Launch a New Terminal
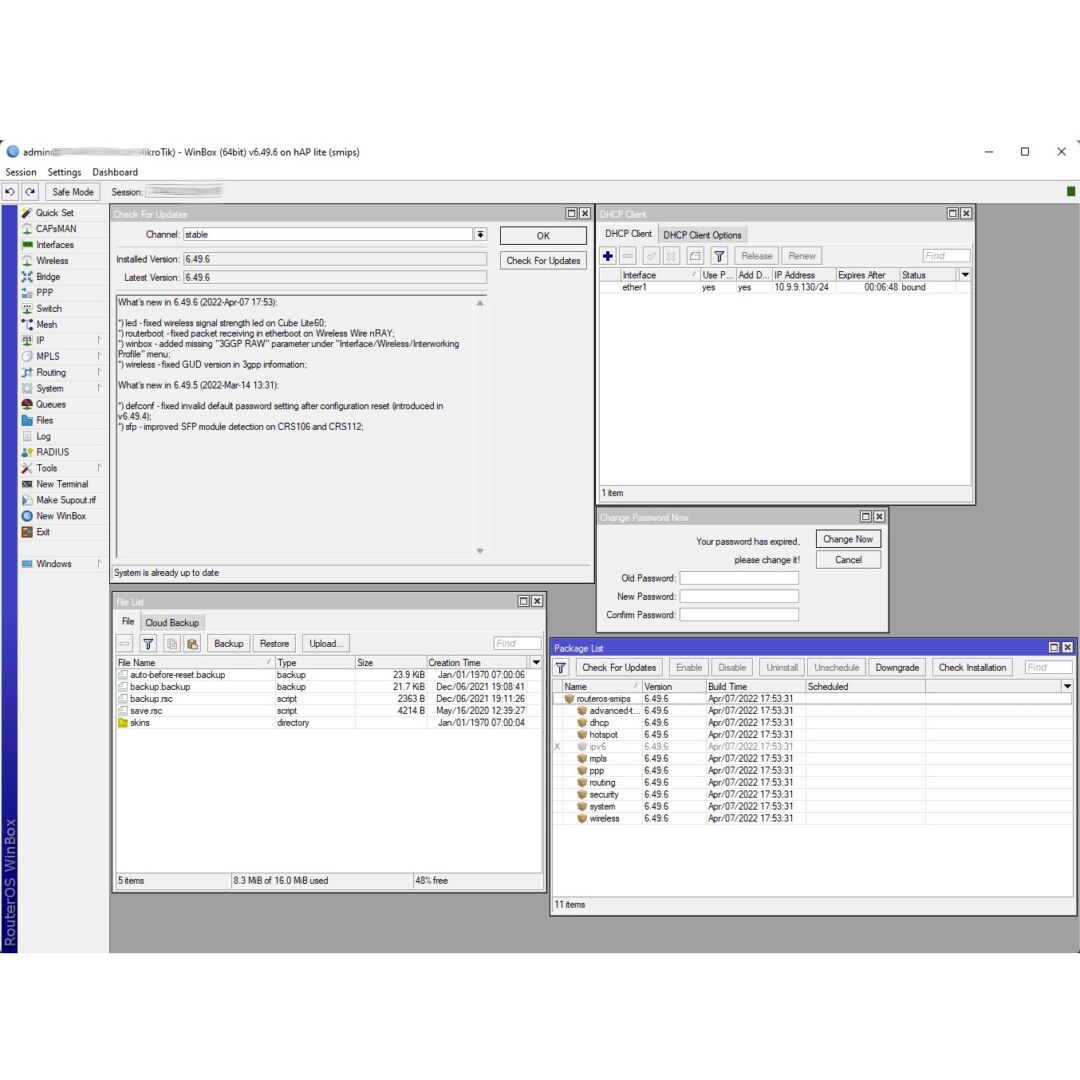The image size is (1080, 1080). point(62,484)
